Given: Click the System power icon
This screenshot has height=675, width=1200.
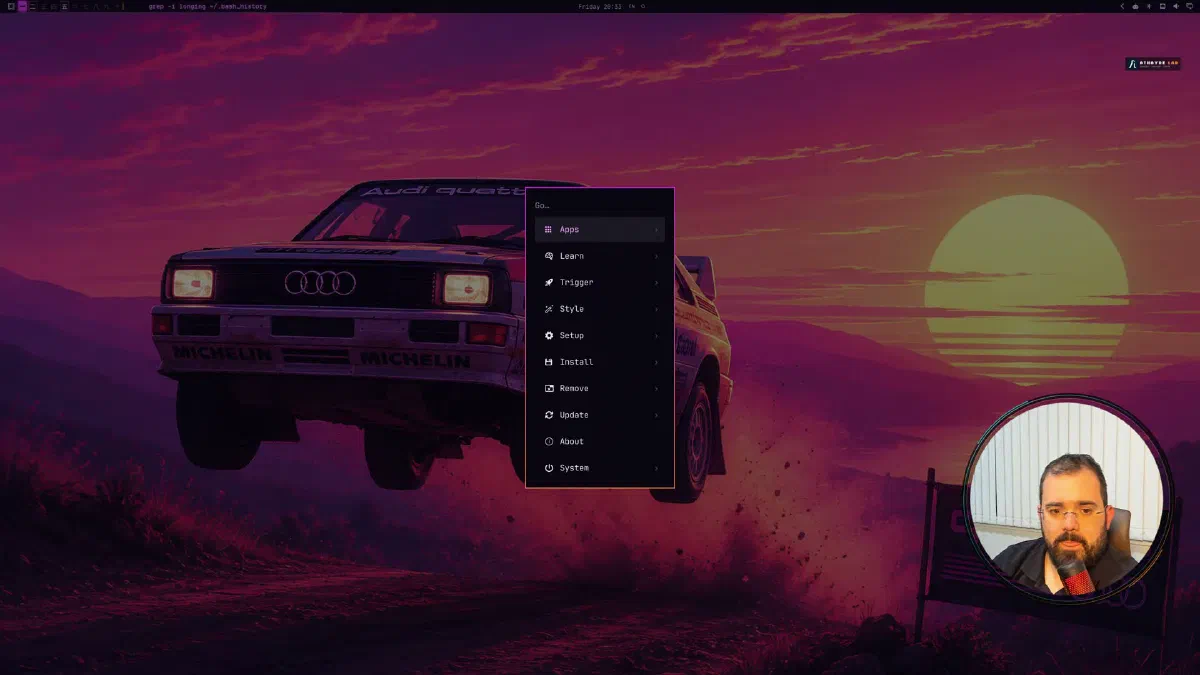Looking at the screenshot, I should (548, 468).
